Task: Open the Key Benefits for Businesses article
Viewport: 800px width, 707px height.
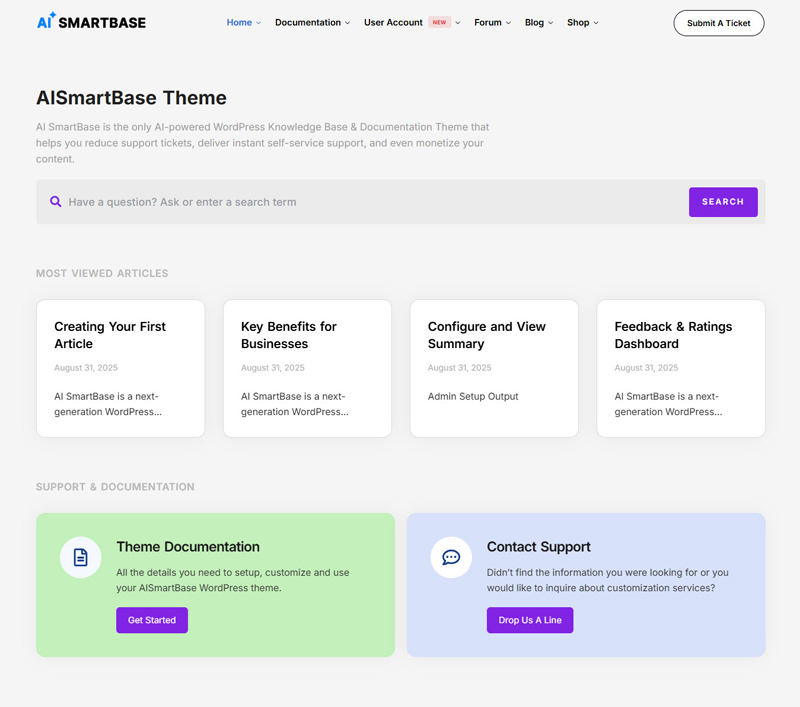Action: point(289,335)
